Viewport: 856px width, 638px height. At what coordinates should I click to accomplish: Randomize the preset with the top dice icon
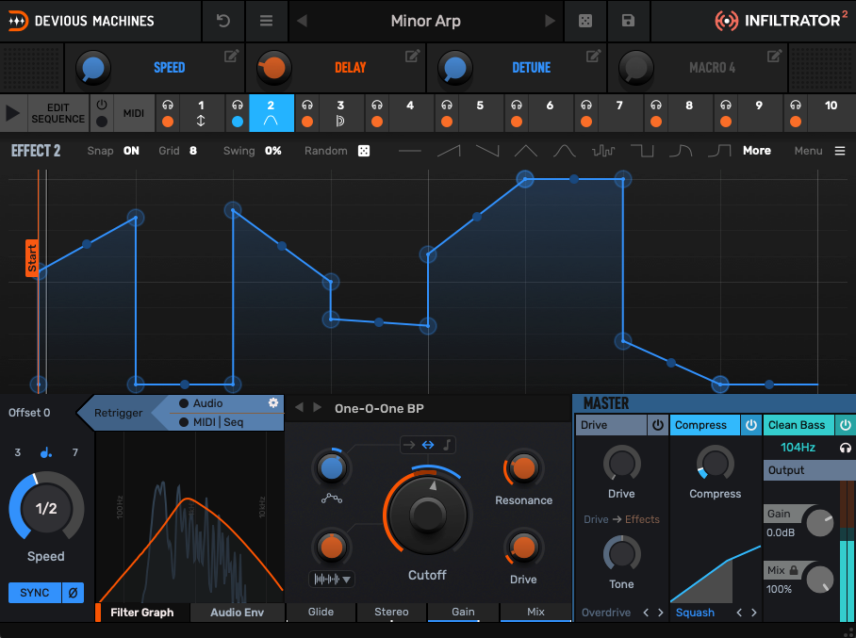(585, 21)
